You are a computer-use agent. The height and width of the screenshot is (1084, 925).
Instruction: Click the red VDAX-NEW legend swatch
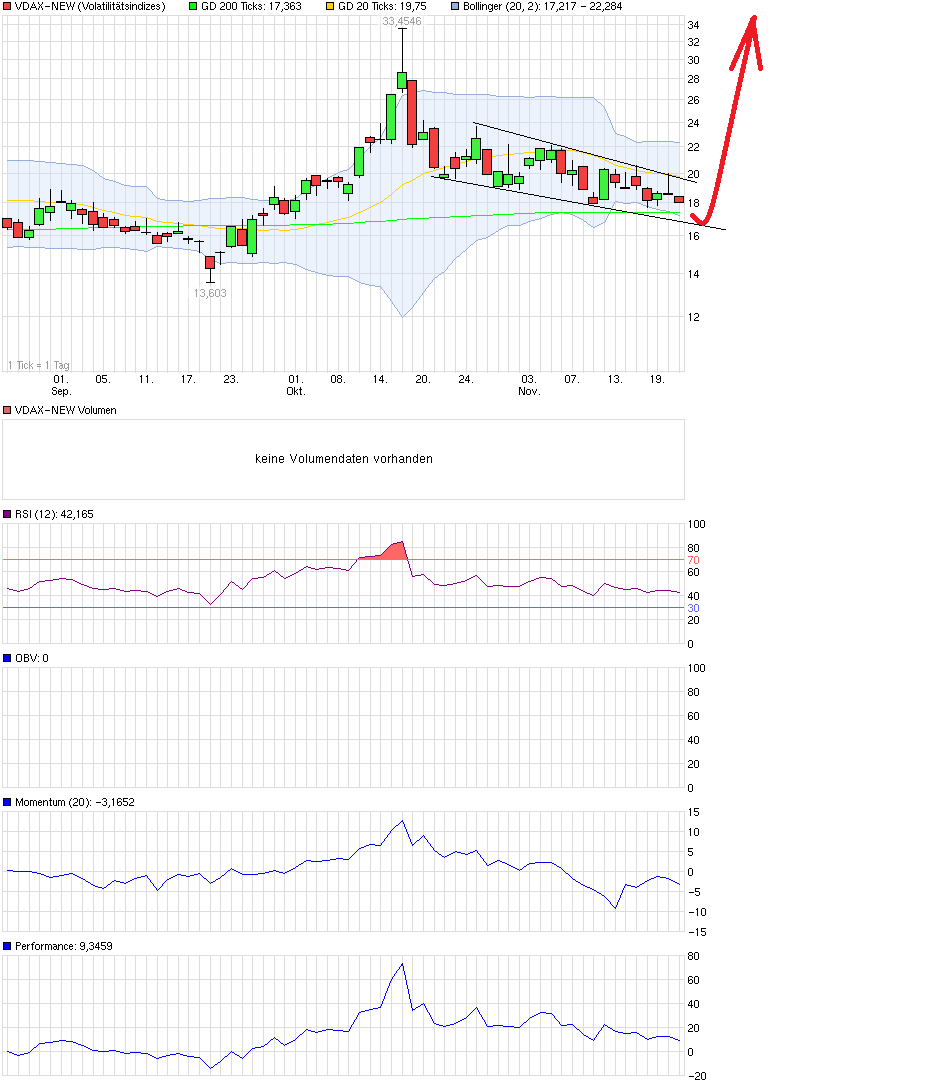click(x=7, y=6)
